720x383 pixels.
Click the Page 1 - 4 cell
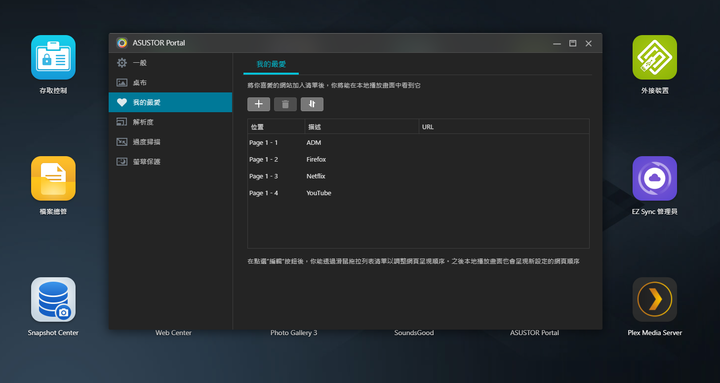point(264,193)
